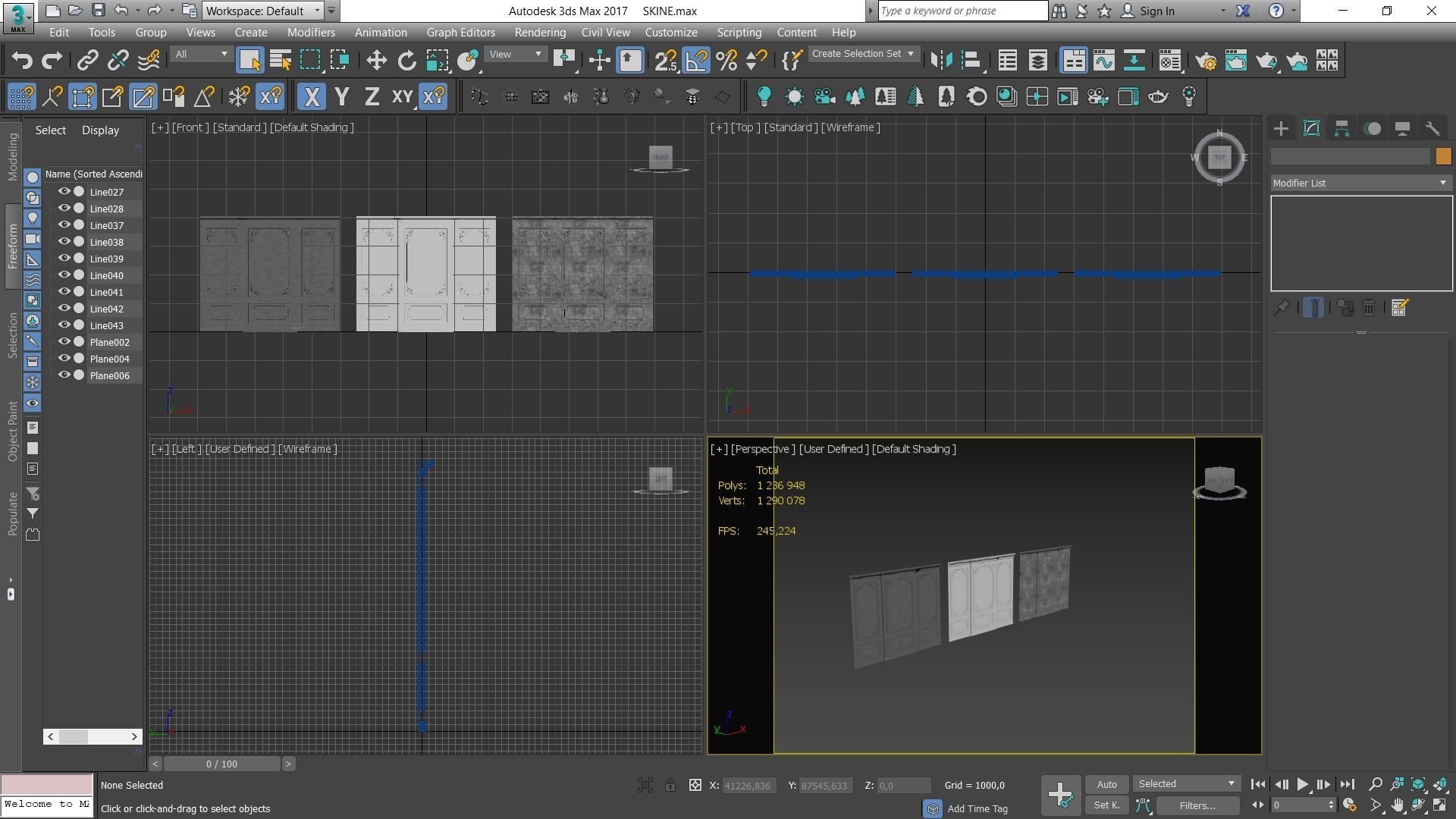1456x819 pixels.
Task: Click the Select and Link icon
Action: click(x=88, y=61)
